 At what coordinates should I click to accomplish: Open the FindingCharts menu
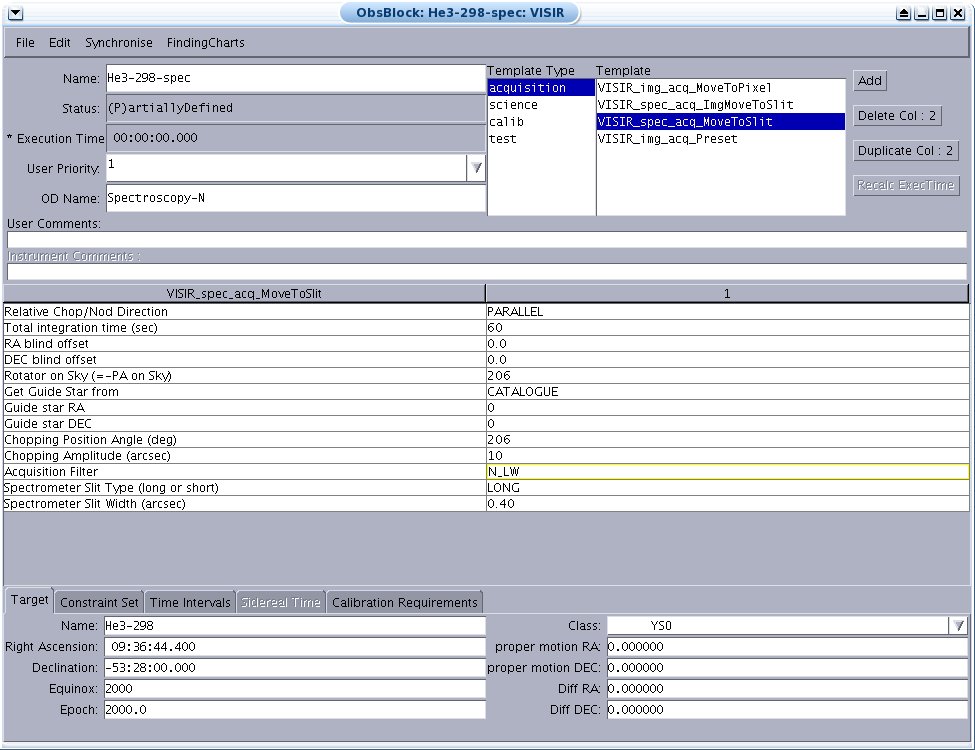[x=206, y=43]
